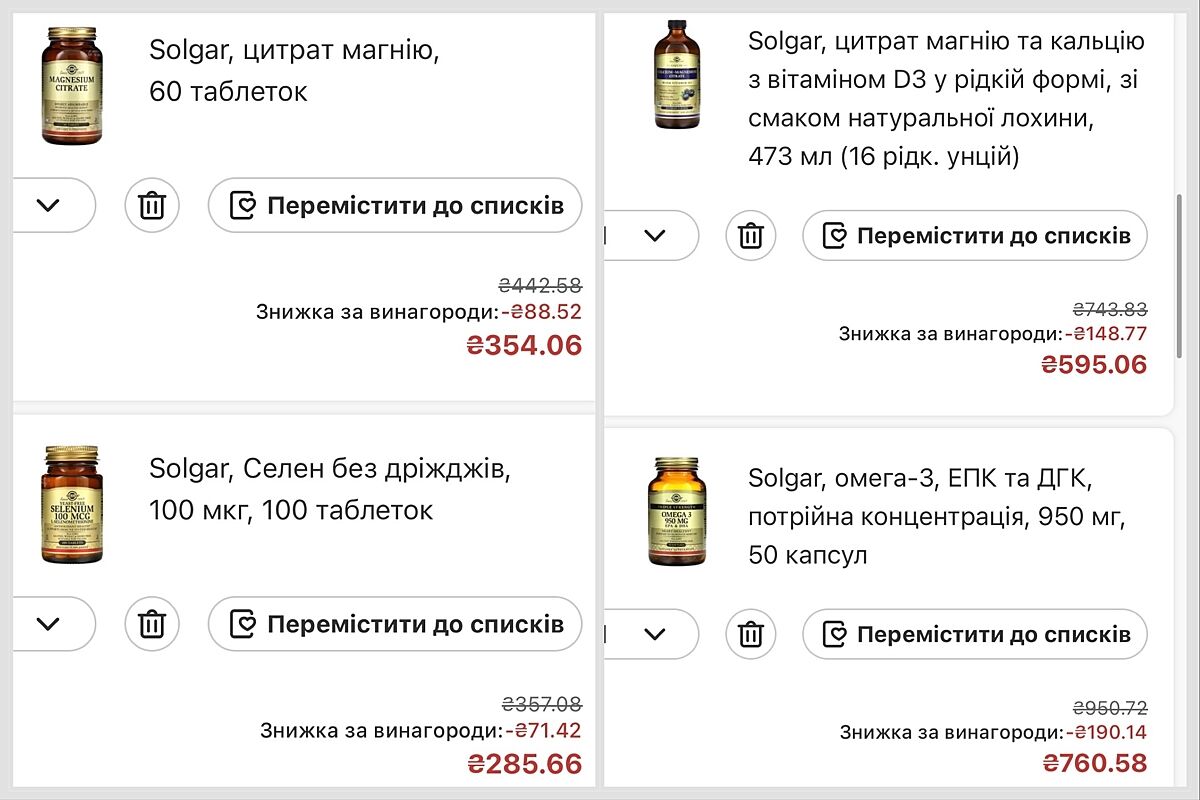Open Solgar magnesium citrate 60 tablets product title
The width and height of the screenshot is (1200, 800).
[294, 70]
